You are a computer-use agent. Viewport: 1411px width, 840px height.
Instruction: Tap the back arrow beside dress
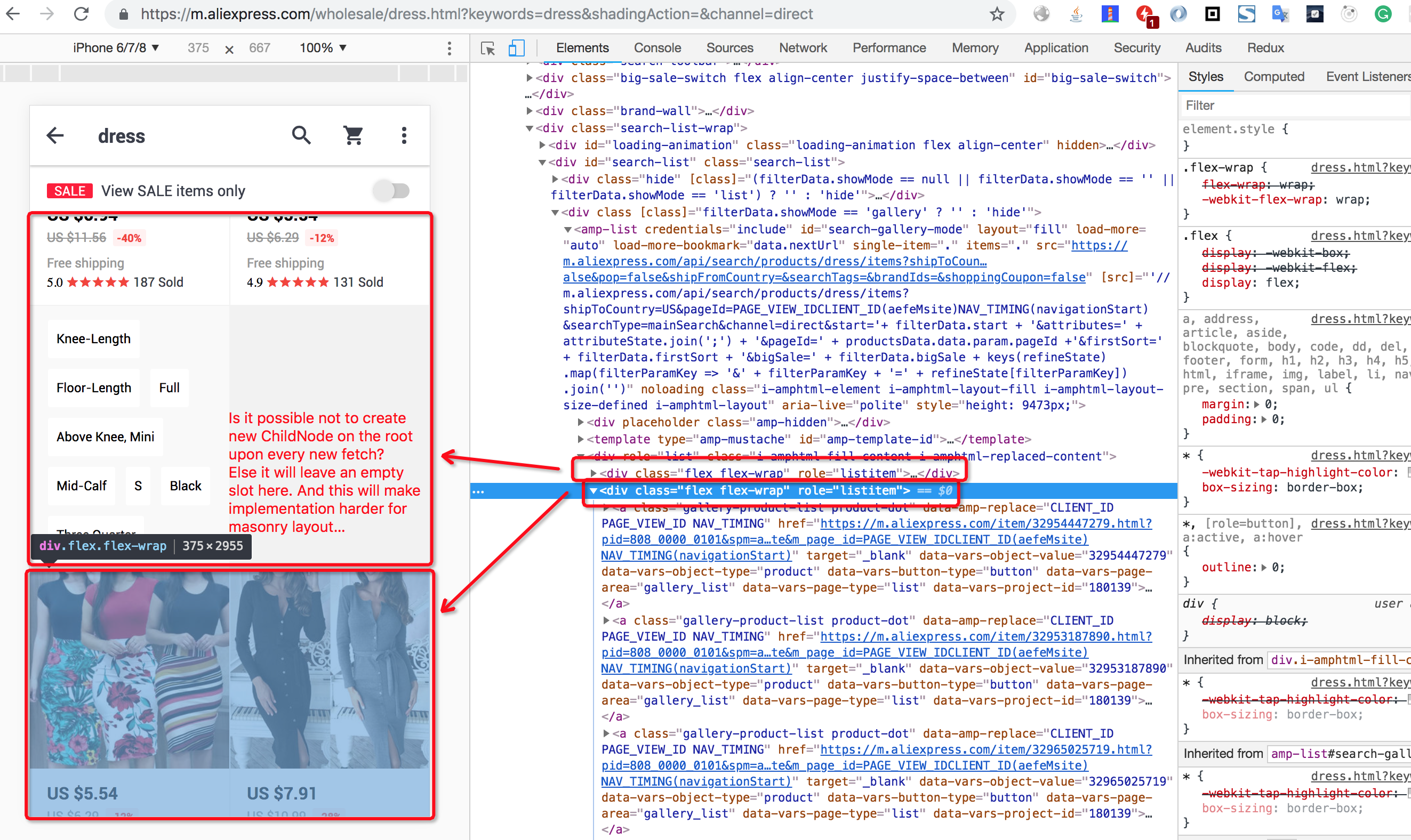(x=55, y=135)
